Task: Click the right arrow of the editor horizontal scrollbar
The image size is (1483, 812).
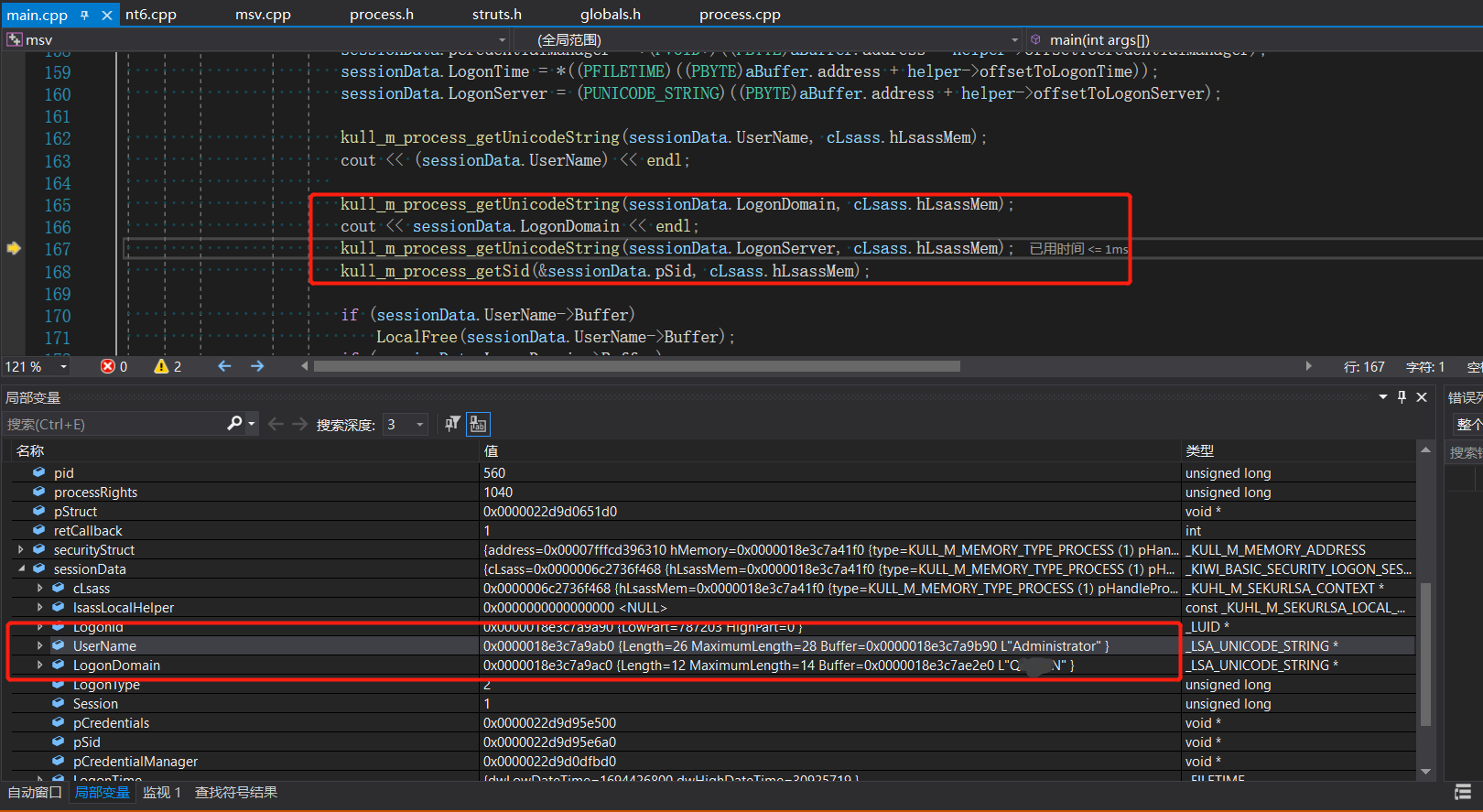Action: point(1308,366)
